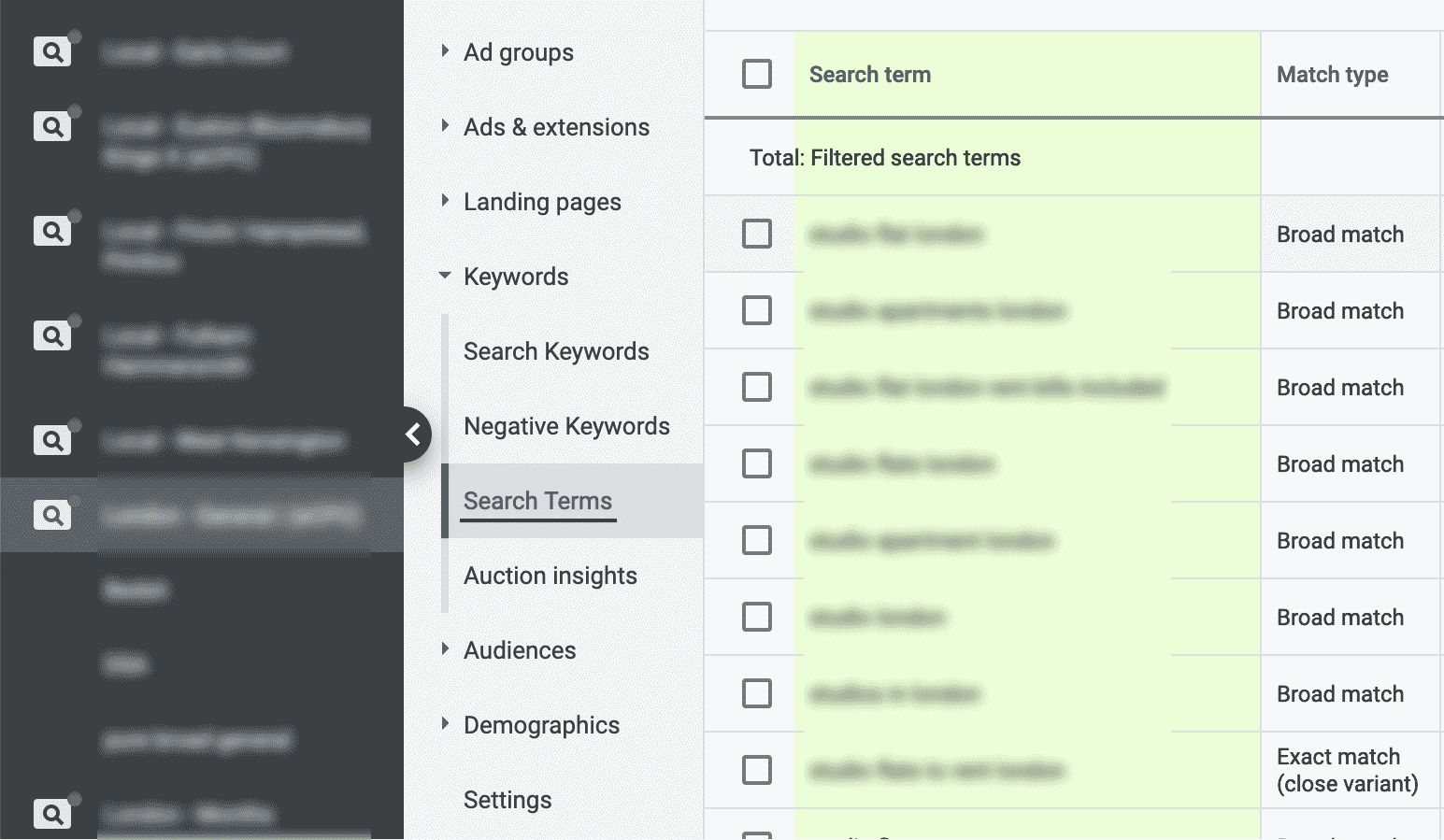Click the search icon on the highlighted selected campaign
The width and height of the screenshot is (1444, 840).
click(52, 515)
